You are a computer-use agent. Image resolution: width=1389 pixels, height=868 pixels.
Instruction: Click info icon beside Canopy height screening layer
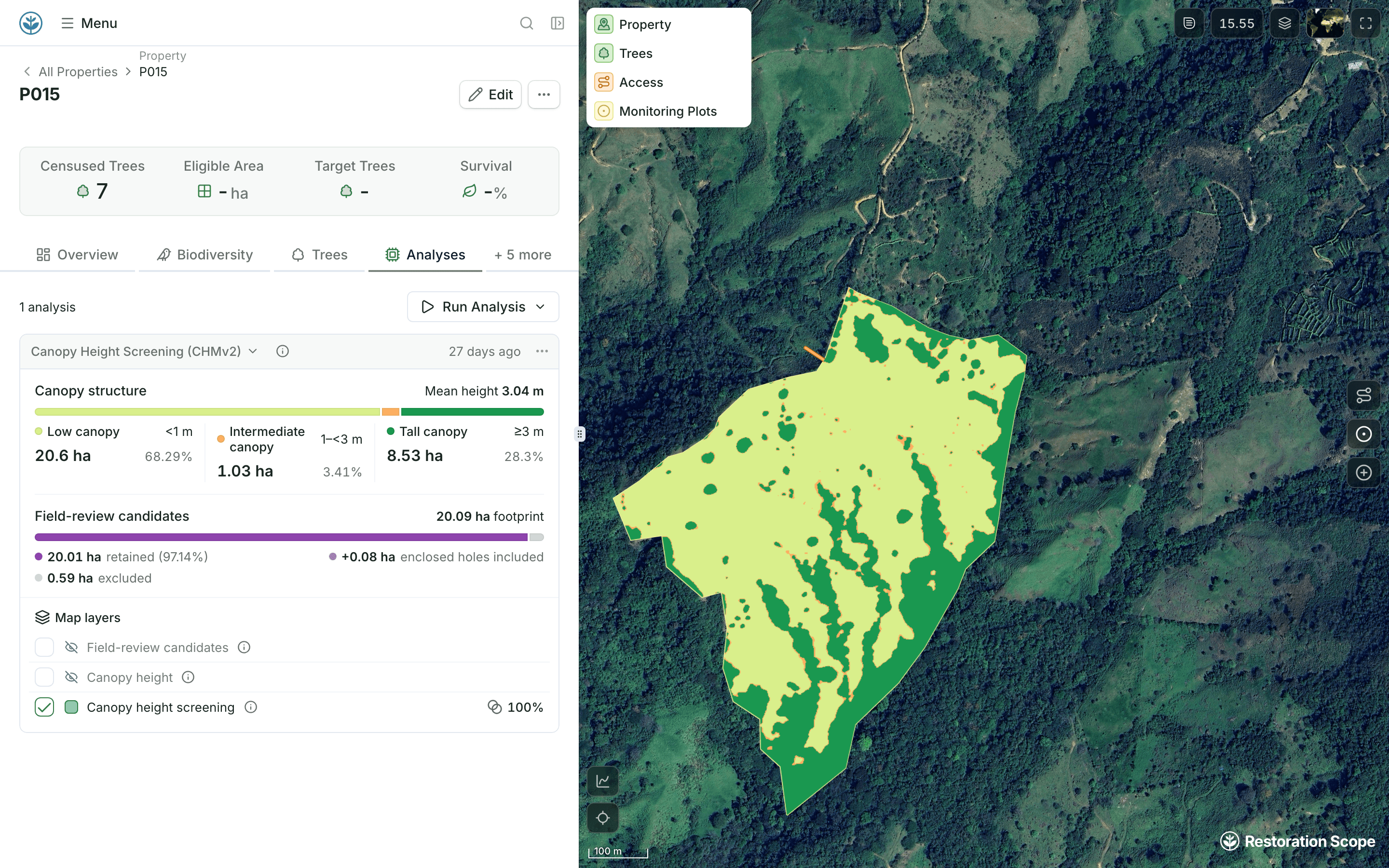coord(251,707)
